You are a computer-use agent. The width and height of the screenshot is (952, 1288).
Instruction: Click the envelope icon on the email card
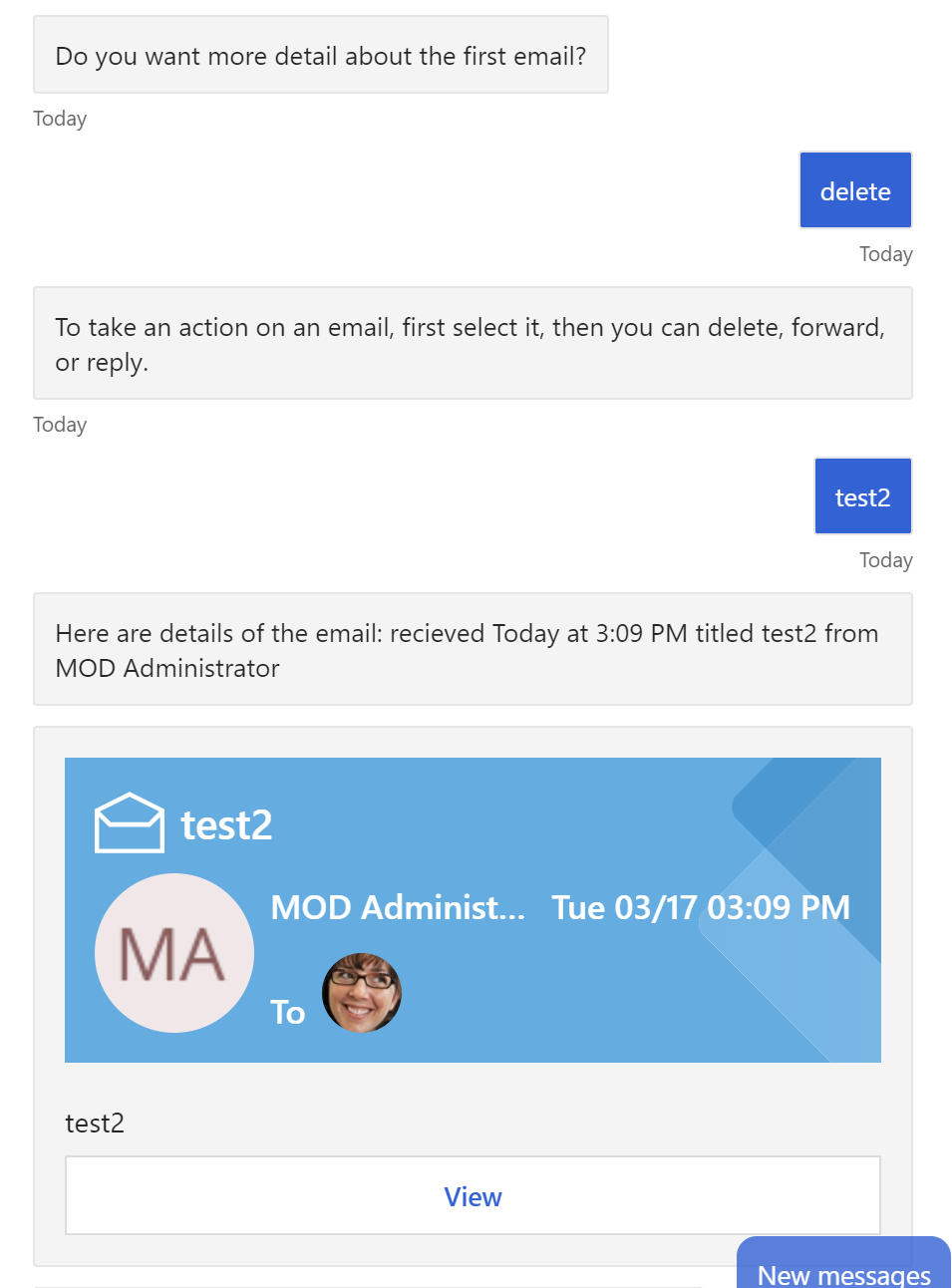tap(129, 821)
